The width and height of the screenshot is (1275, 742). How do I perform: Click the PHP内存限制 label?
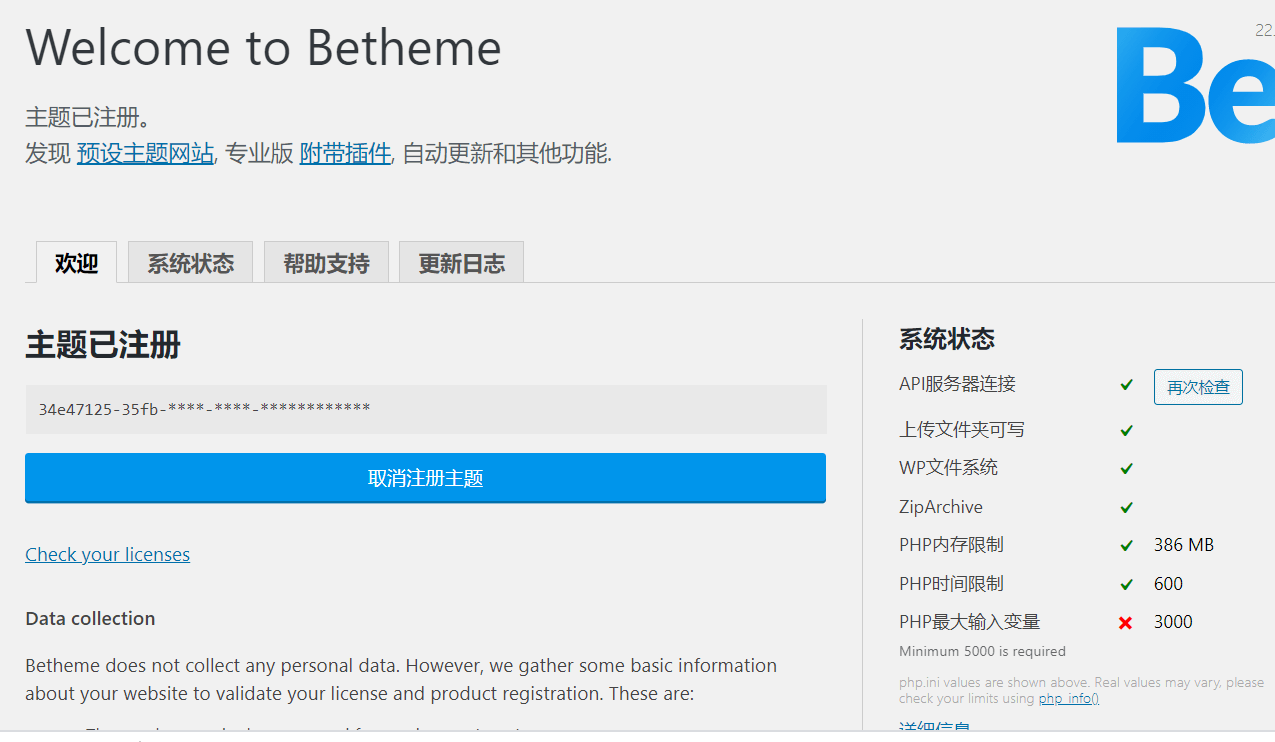click(951, 545)
